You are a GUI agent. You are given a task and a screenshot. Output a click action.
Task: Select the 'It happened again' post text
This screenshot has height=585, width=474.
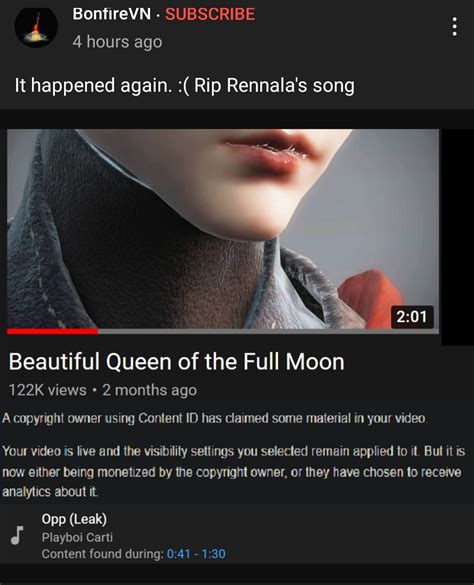[x=184, y=85]
